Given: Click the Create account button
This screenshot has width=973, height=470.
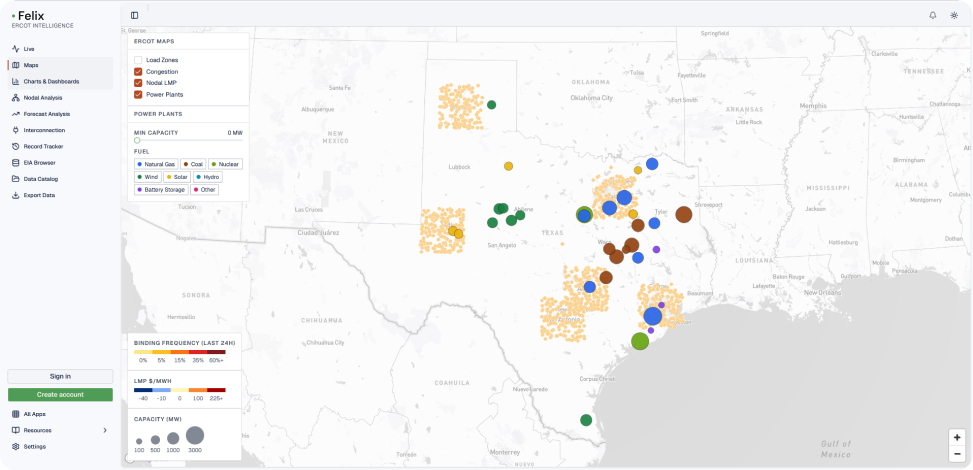Looking at the screenshot, I should (x=60, y=394).
